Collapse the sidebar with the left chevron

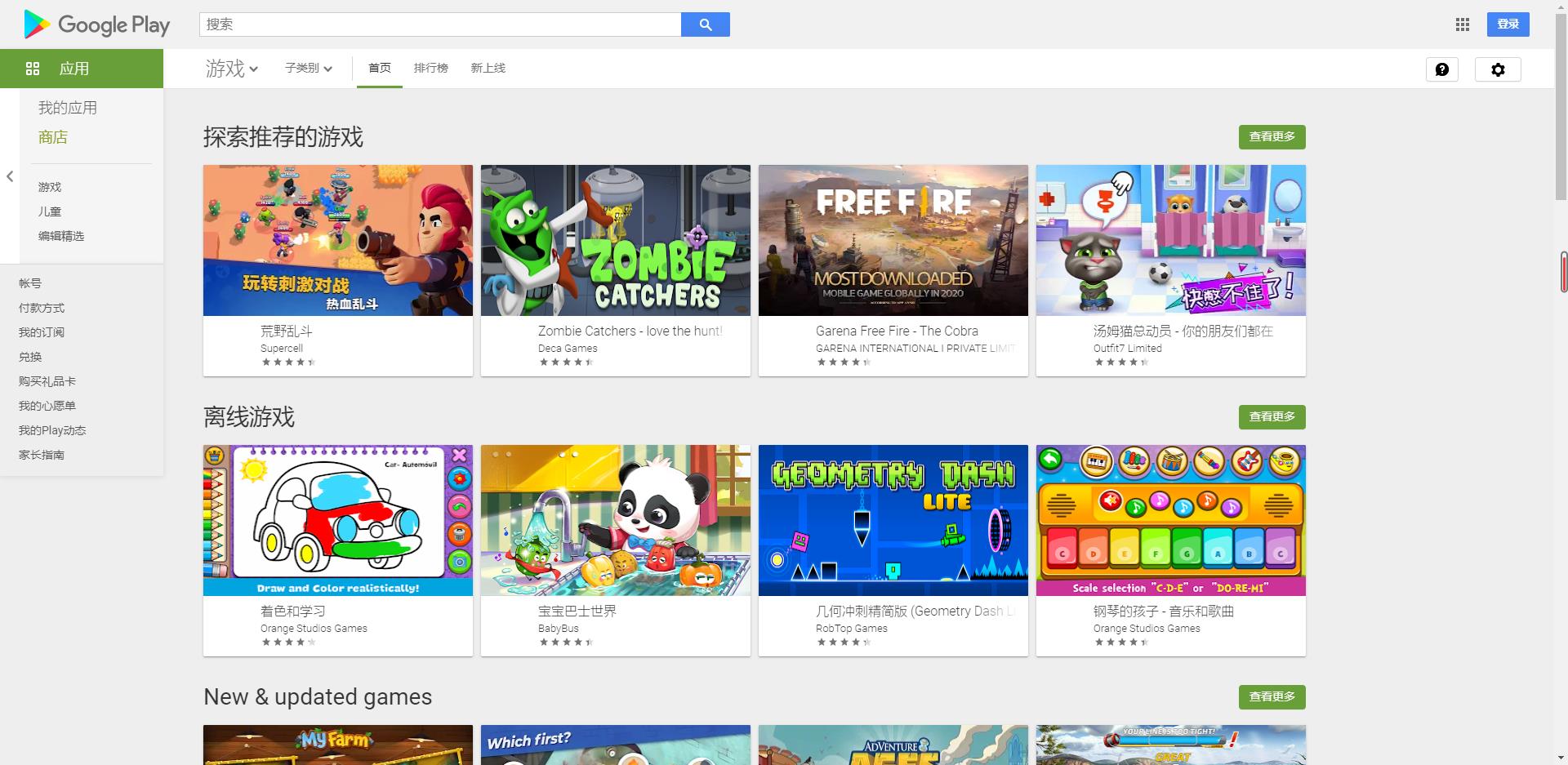pos(10,176)
